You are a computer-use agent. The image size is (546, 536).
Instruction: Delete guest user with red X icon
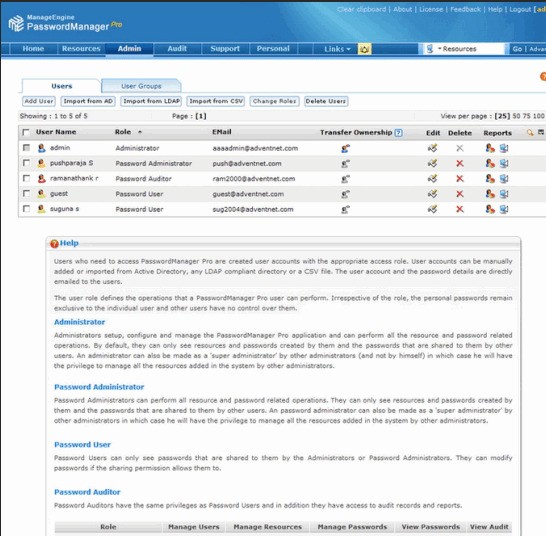pyautogui.click(x=460, y=194)
